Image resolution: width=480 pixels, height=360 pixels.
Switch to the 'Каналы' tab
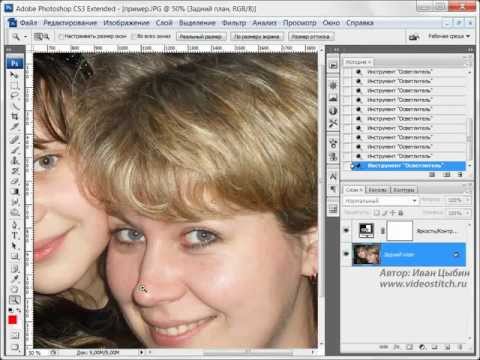click(378, 190)
